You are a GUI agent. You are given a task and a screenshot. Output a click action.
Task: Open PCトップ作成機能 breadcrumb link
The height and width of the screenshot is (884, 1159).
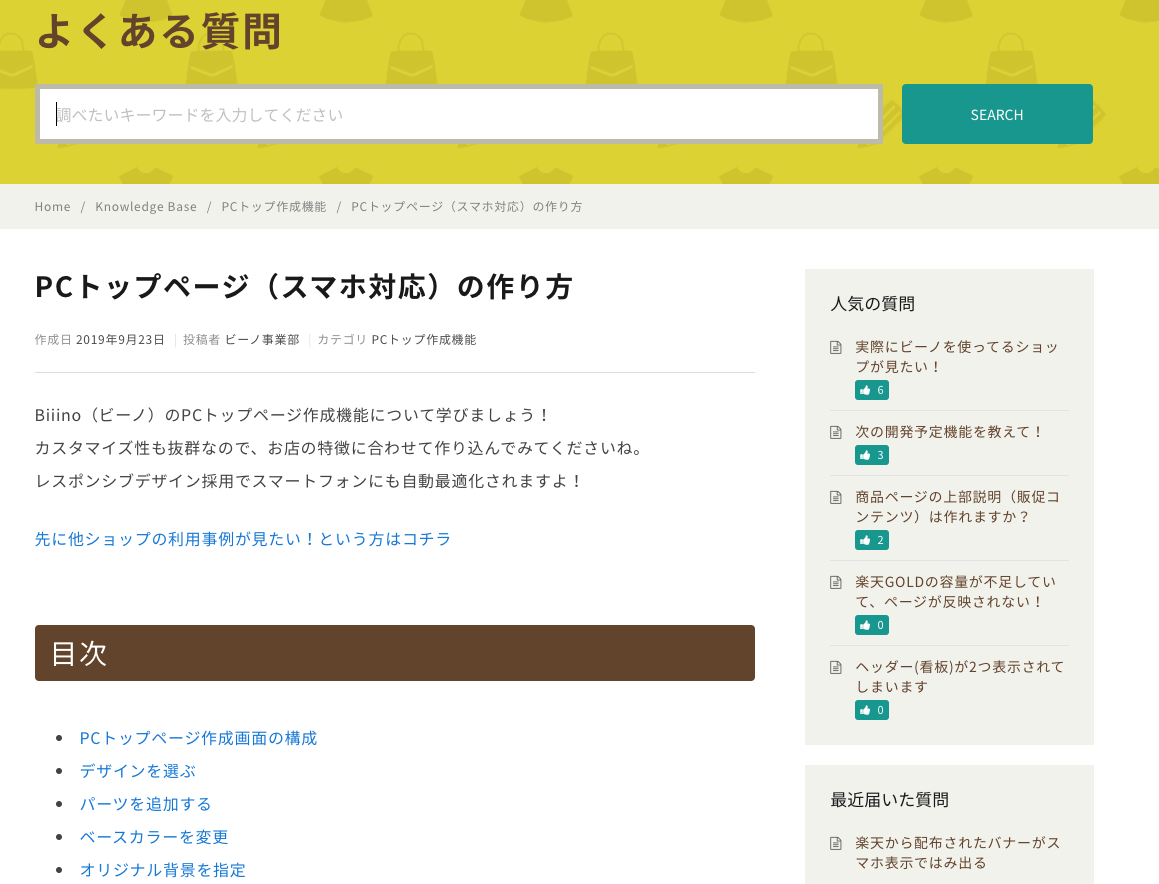coord(273,206)
